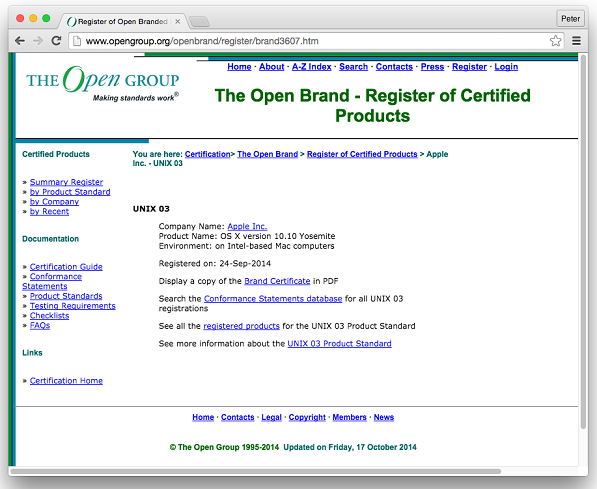597x489 pixels.
Task: Open the Checklists link
Action: [x=49, y=316]
